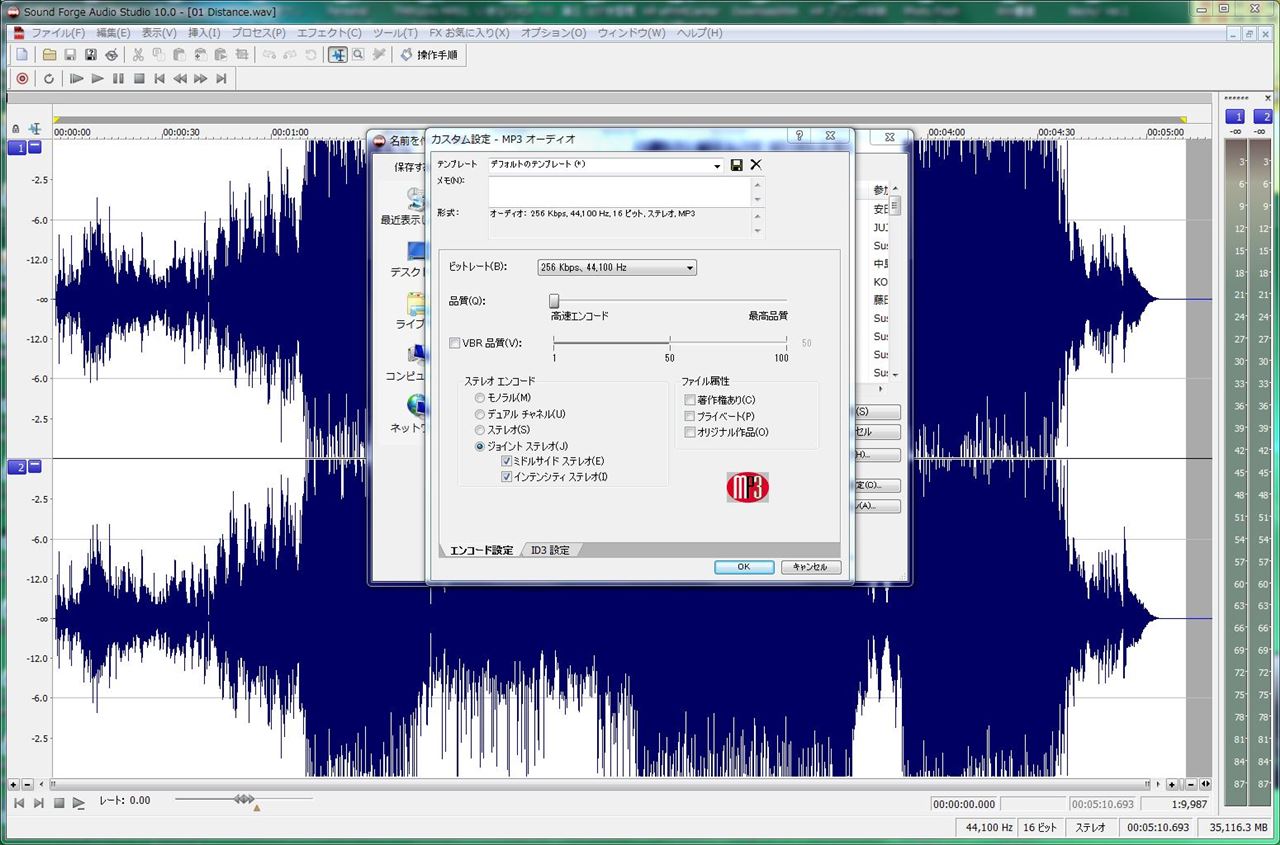
Task: Click the Redo toolbar icon
Action: coord(291,55)
